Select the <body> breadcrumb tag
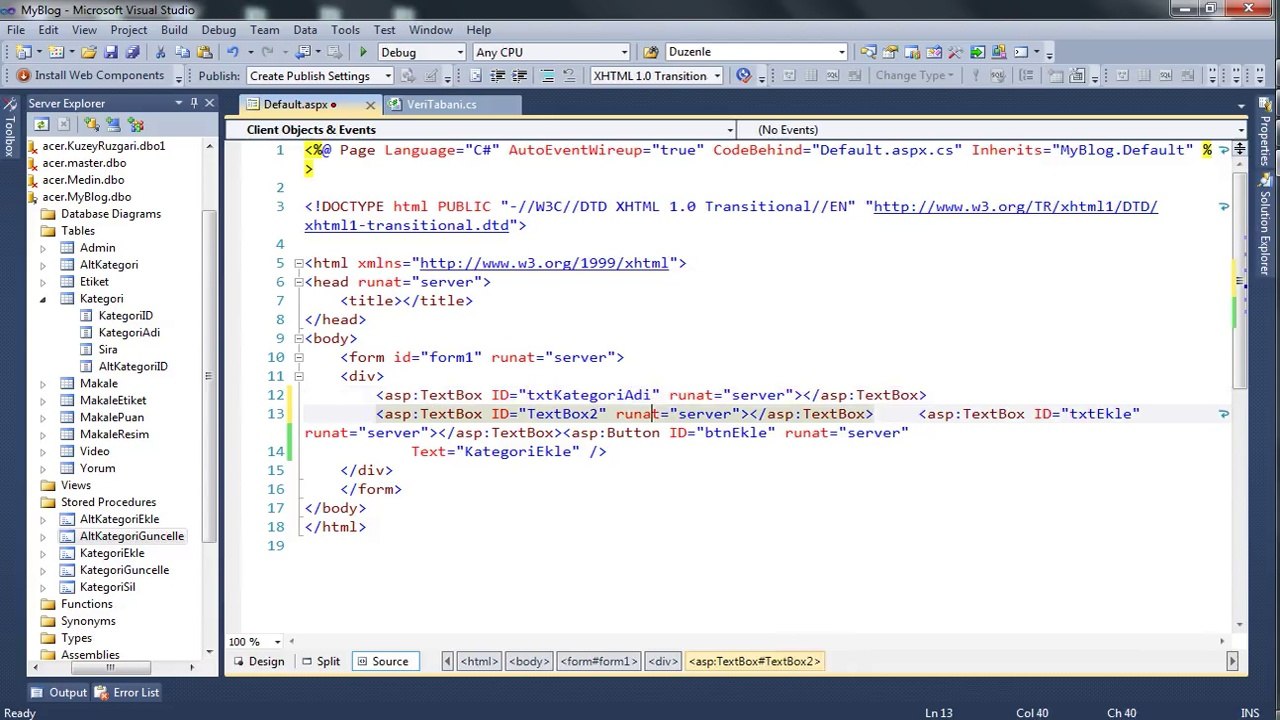 (528, 661)
